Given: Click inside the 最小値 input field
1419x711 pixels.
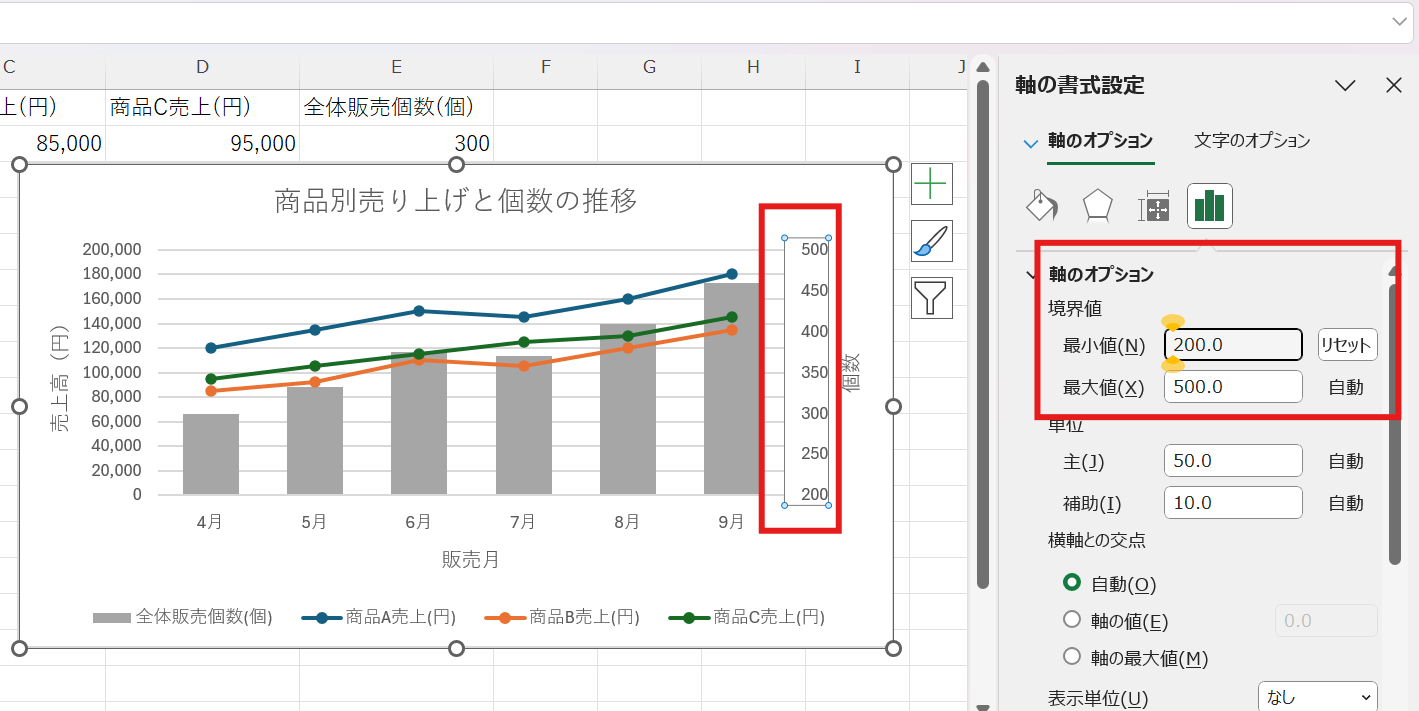Looking at the screenshot, I should click(x=1232, y=344).
